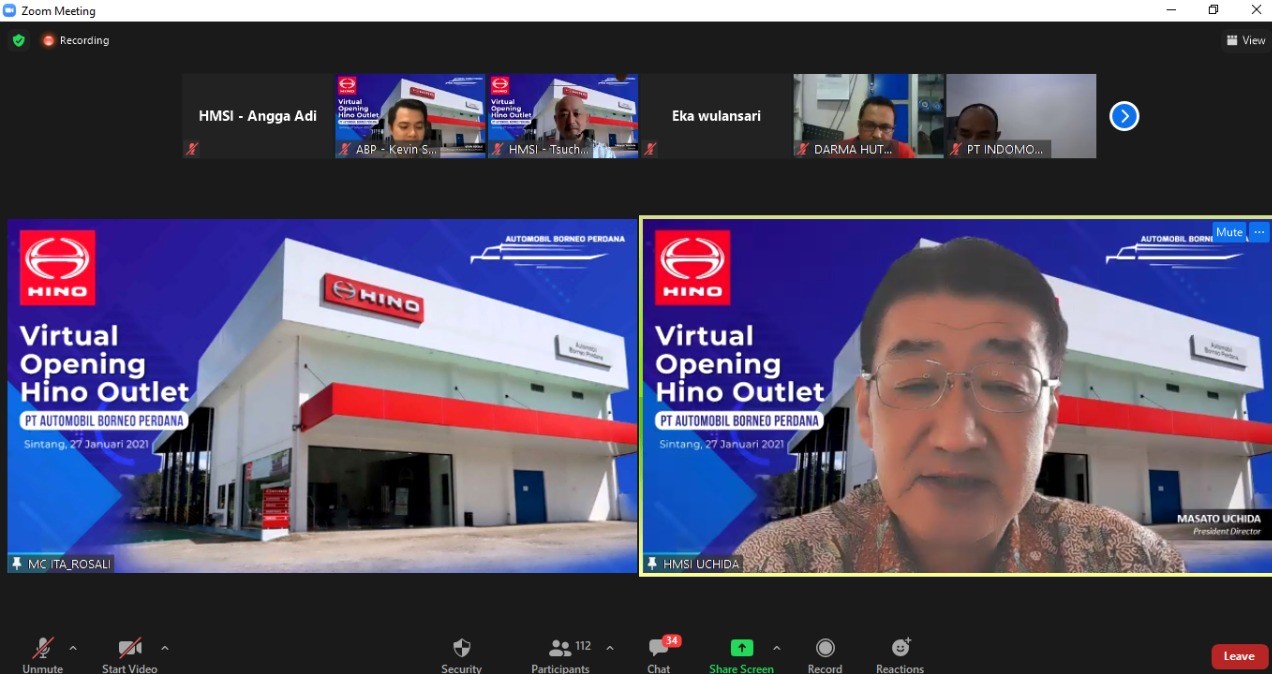Open more options on Uchida's video

1259,232
